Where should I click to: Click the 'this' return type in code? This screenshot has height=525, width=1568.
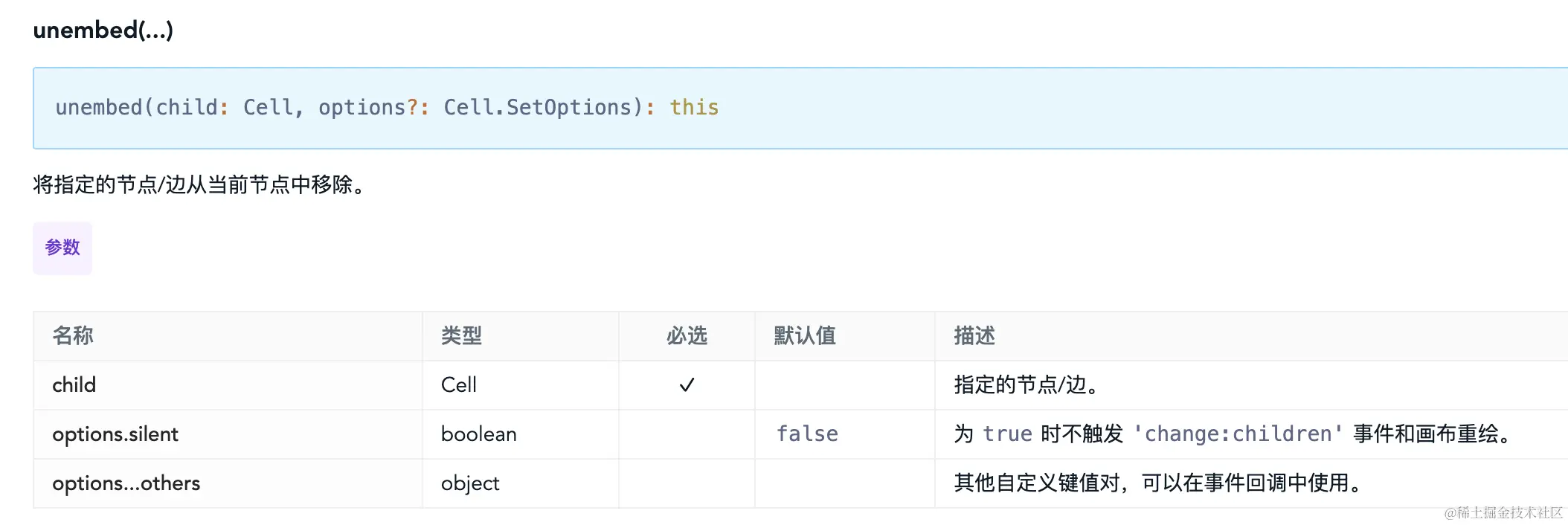tap(694, 108)
